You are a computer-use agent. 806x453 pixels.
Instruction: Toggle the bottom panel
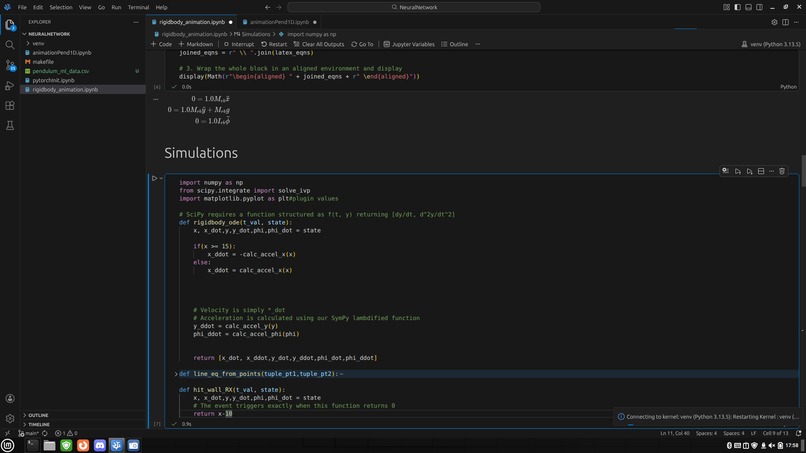pos(748,7)
